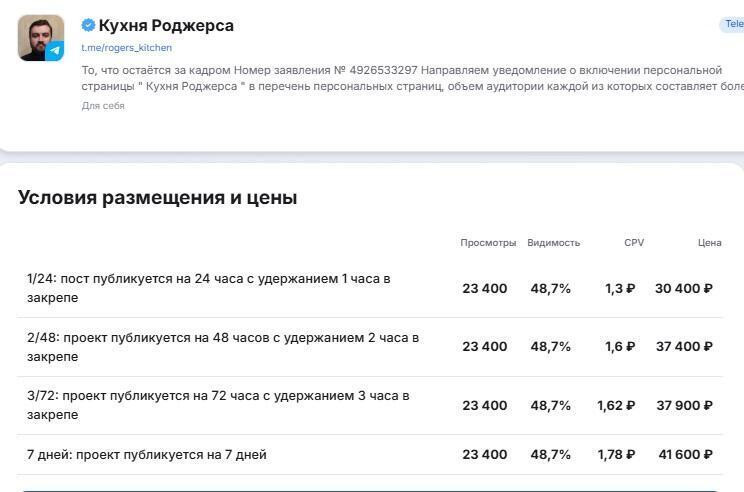Click the 37 900 ₽ price

click(683, 405)
